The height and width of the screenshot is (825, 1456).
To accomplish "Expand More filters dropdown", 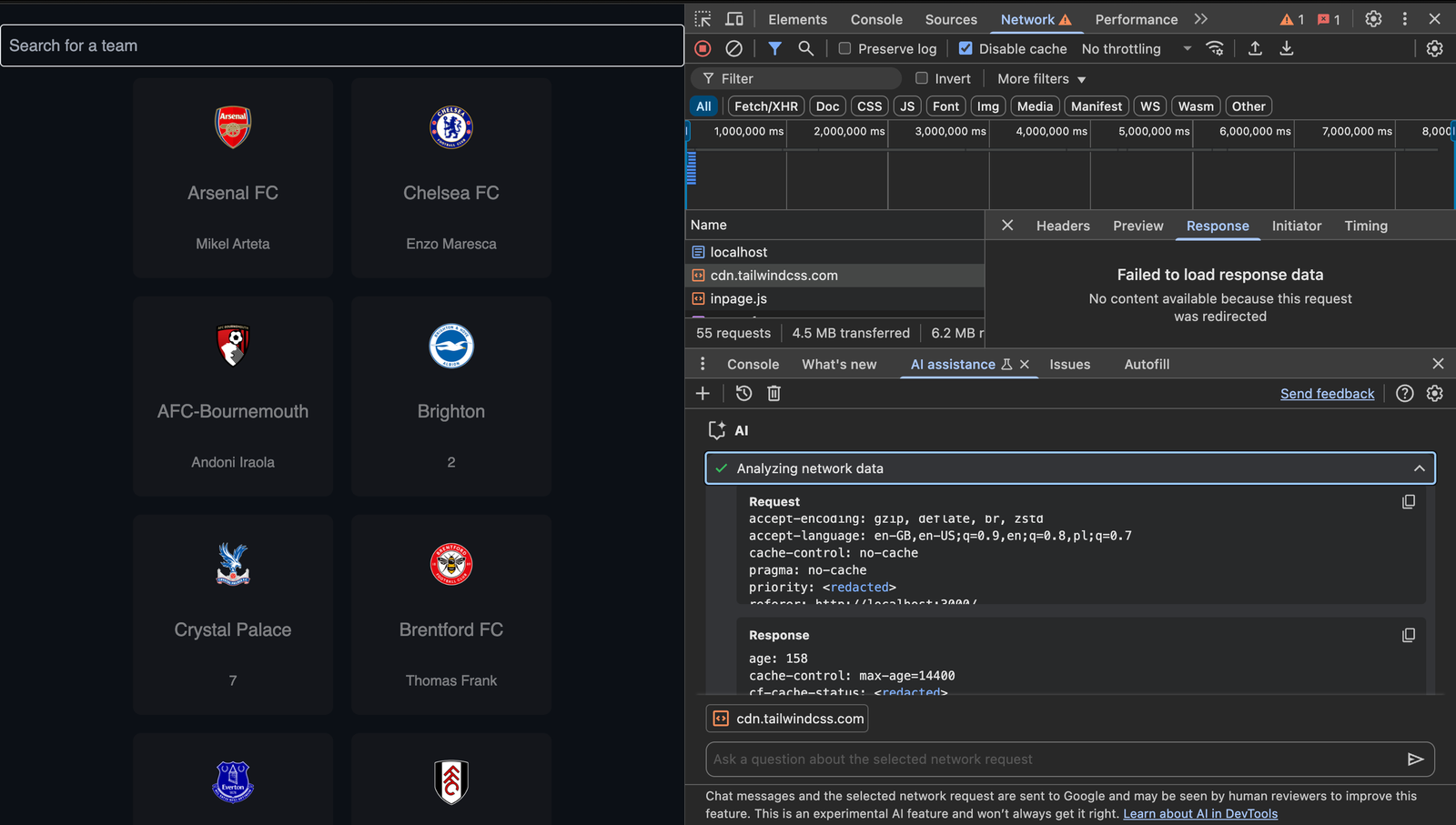I will point(1041,78).
